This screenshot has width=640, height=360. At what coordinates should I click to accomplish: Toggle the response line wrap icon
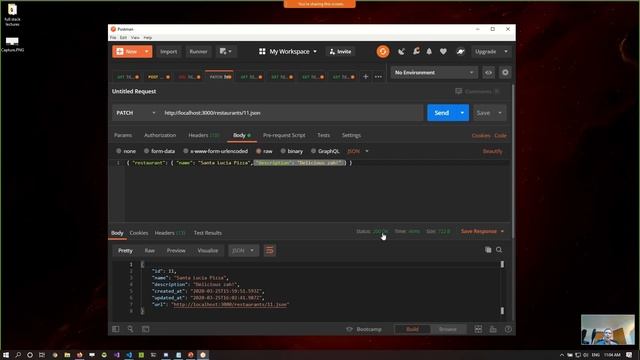coord(269,250)
